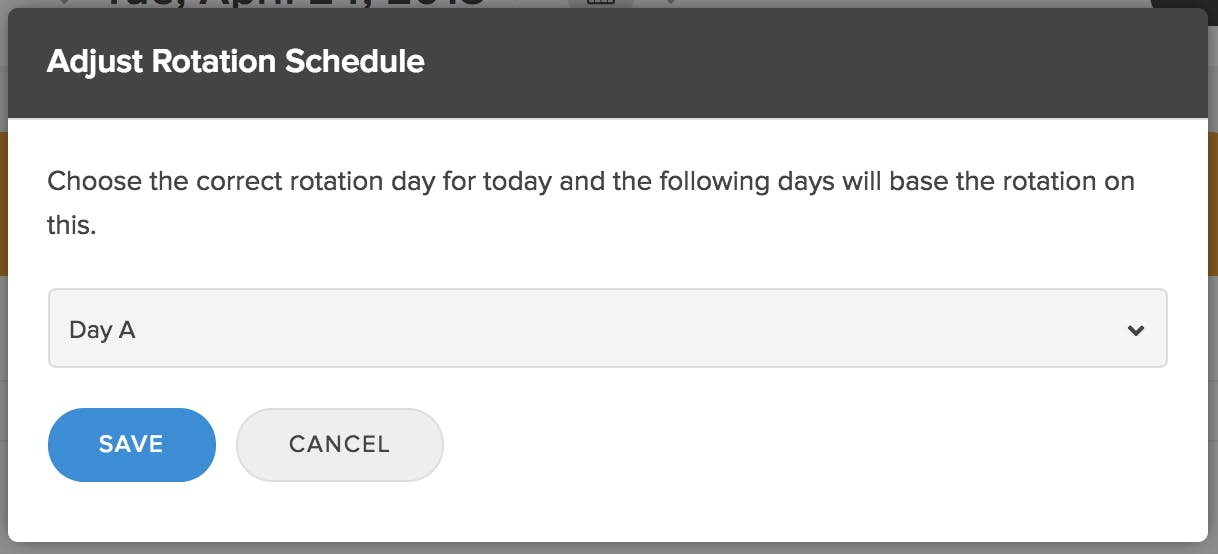Click the word "this." in the description
Screen dimensions: 1218x554
71,226
